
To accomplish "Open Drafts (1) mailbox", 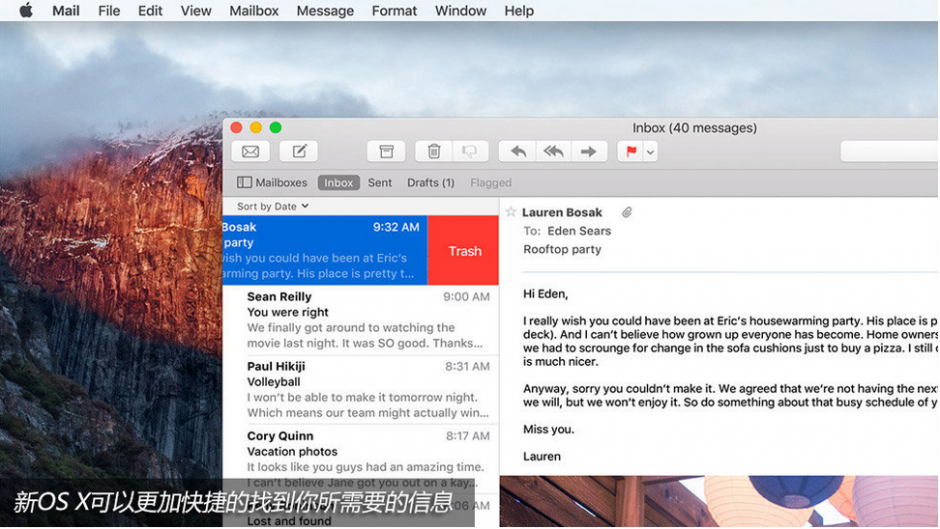I will point(430,182).
